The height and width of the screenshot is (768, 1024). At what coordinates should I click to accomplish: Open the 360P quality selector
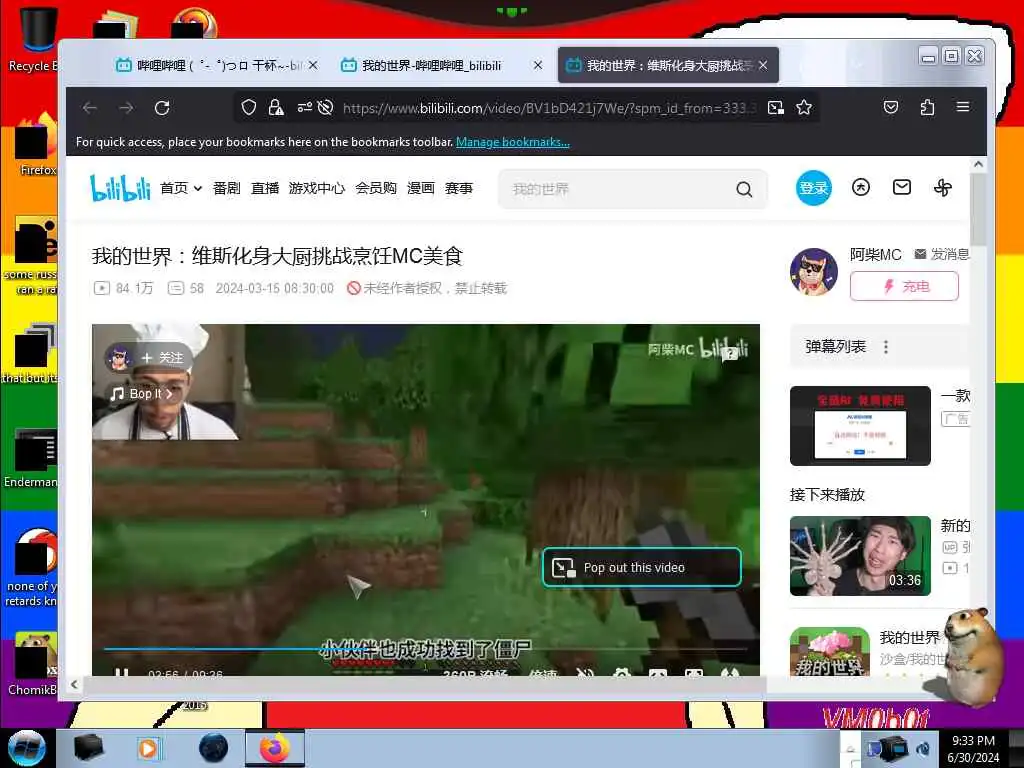pos(475,673)
